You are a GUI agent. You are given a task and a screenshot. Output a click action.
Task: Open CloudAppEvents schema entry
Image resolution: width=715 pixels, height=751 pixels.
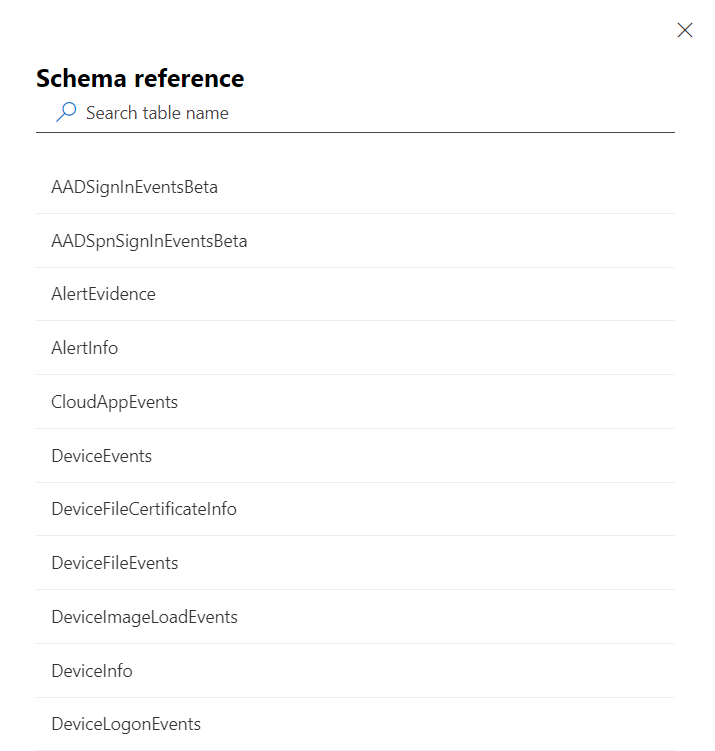[x=114, y=402]
